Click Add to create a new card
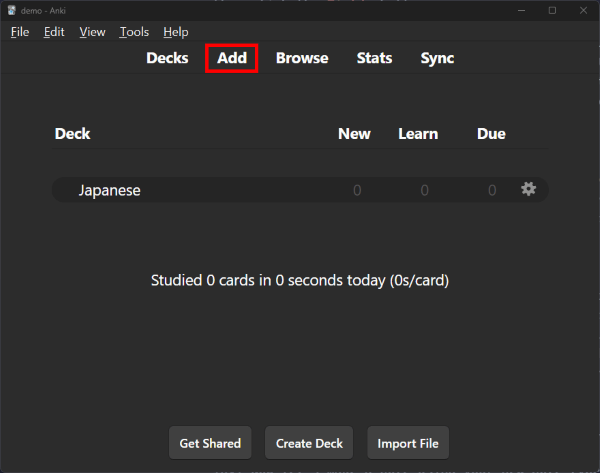The image size is (600, 473). tap(232, 58)
